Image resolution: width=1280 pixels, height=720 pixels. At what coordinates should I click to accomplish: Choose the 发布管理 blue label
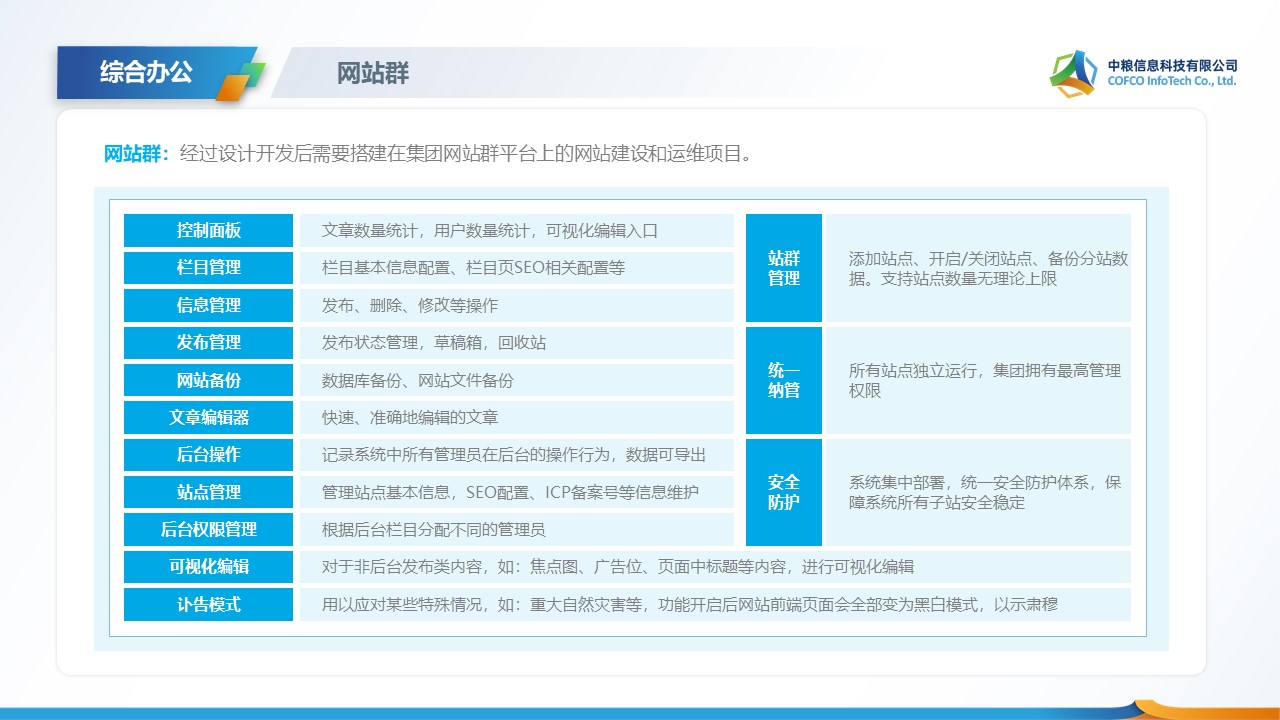pos(208,342)
